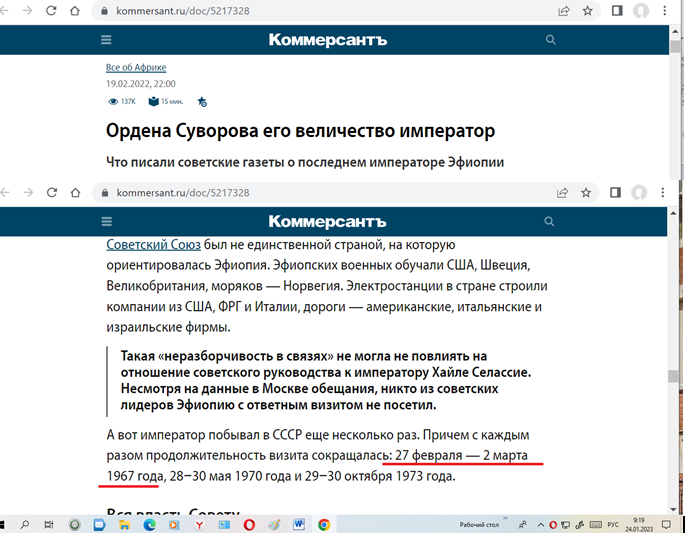Open File Explorer from taskbar
This screenshot has width=687, height=533.
tap(124, 524)
